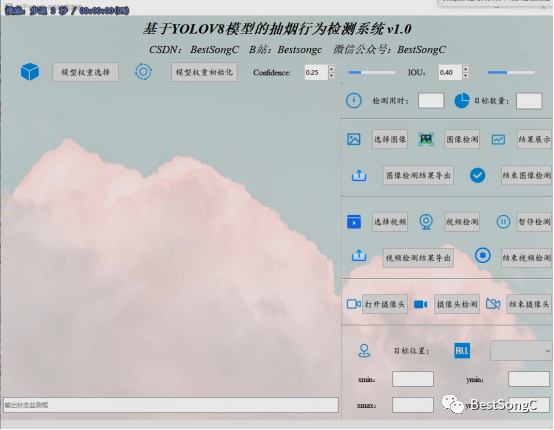
Task: Click the blue ALL icon
Action: click(x=462, y=351)
